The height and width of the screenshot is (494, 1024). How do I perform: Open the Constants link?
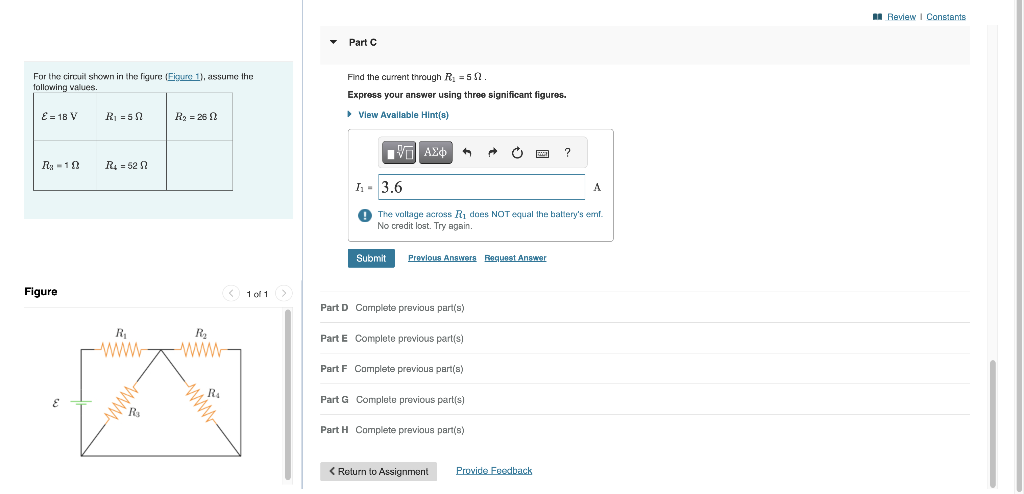pyautogui.click(x=946, y=17)
